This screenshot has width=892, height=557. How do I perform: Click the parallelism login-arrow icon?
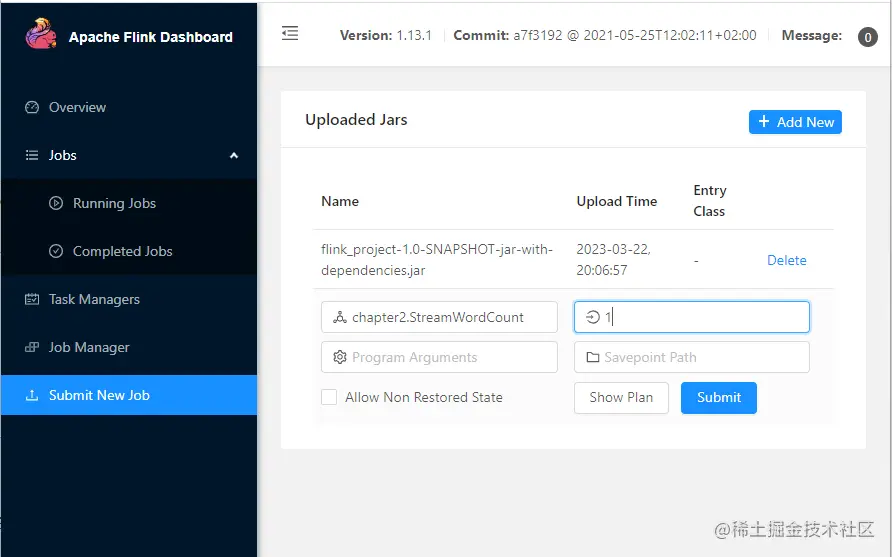click(593, 317)
